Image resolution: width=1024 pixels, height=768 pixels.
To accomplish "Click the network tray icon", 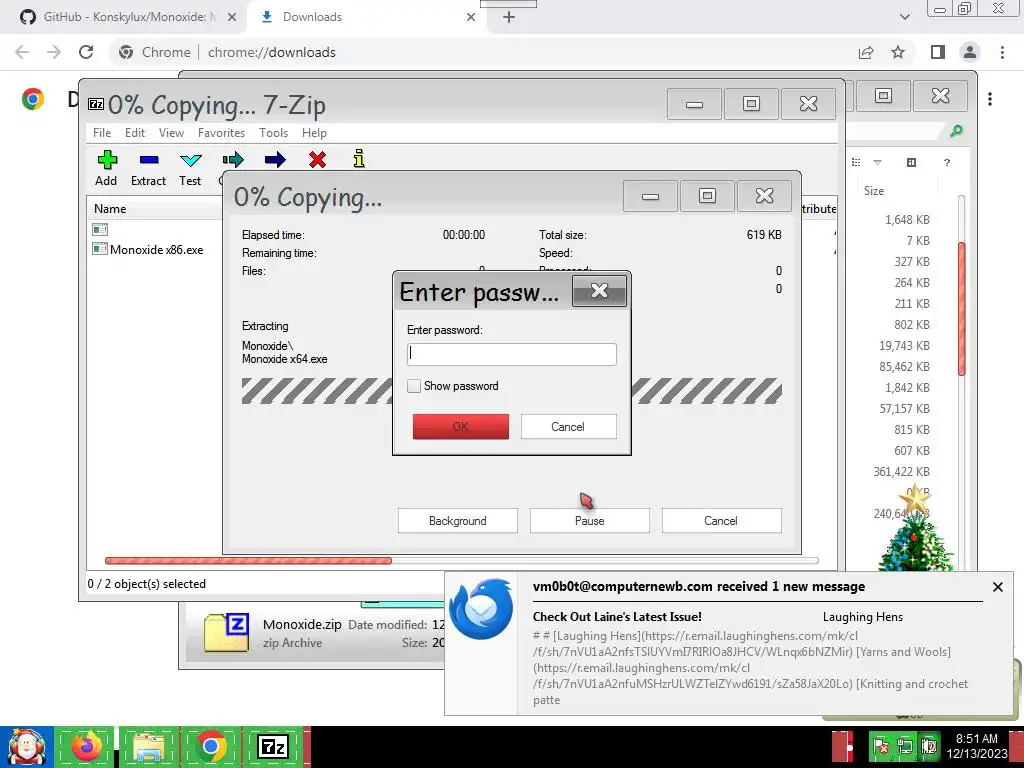I will [x=904, y=746].
